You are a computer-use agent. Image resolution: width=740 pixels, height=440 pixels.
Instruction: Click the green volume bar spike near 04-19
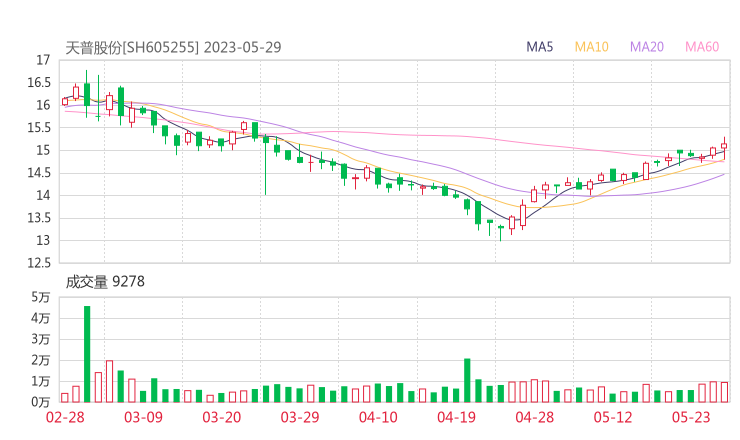467,381
